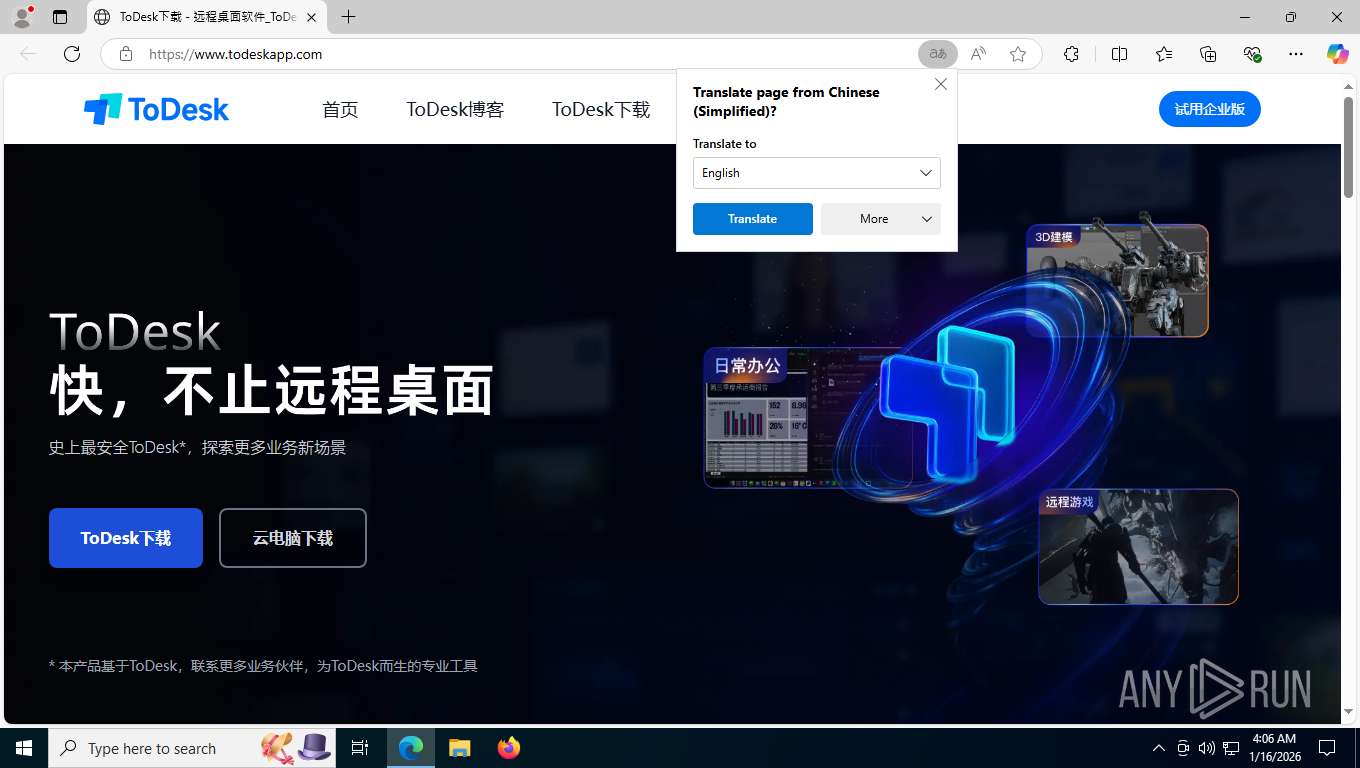Open the Favorites list icon
Viewport: 1360px width, 768px height.
[1164, 54]
